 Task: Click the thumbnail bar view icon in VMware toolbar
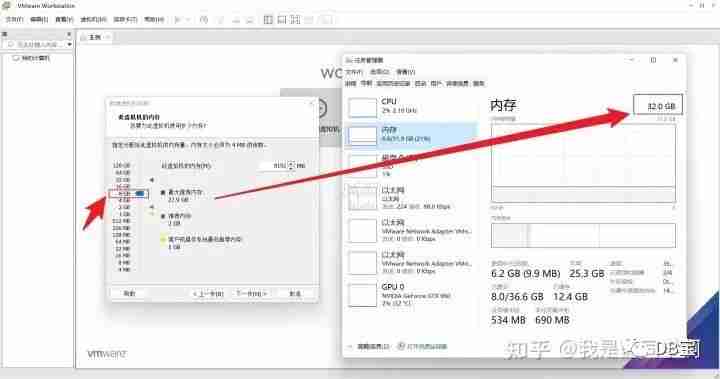pos(282,20)
